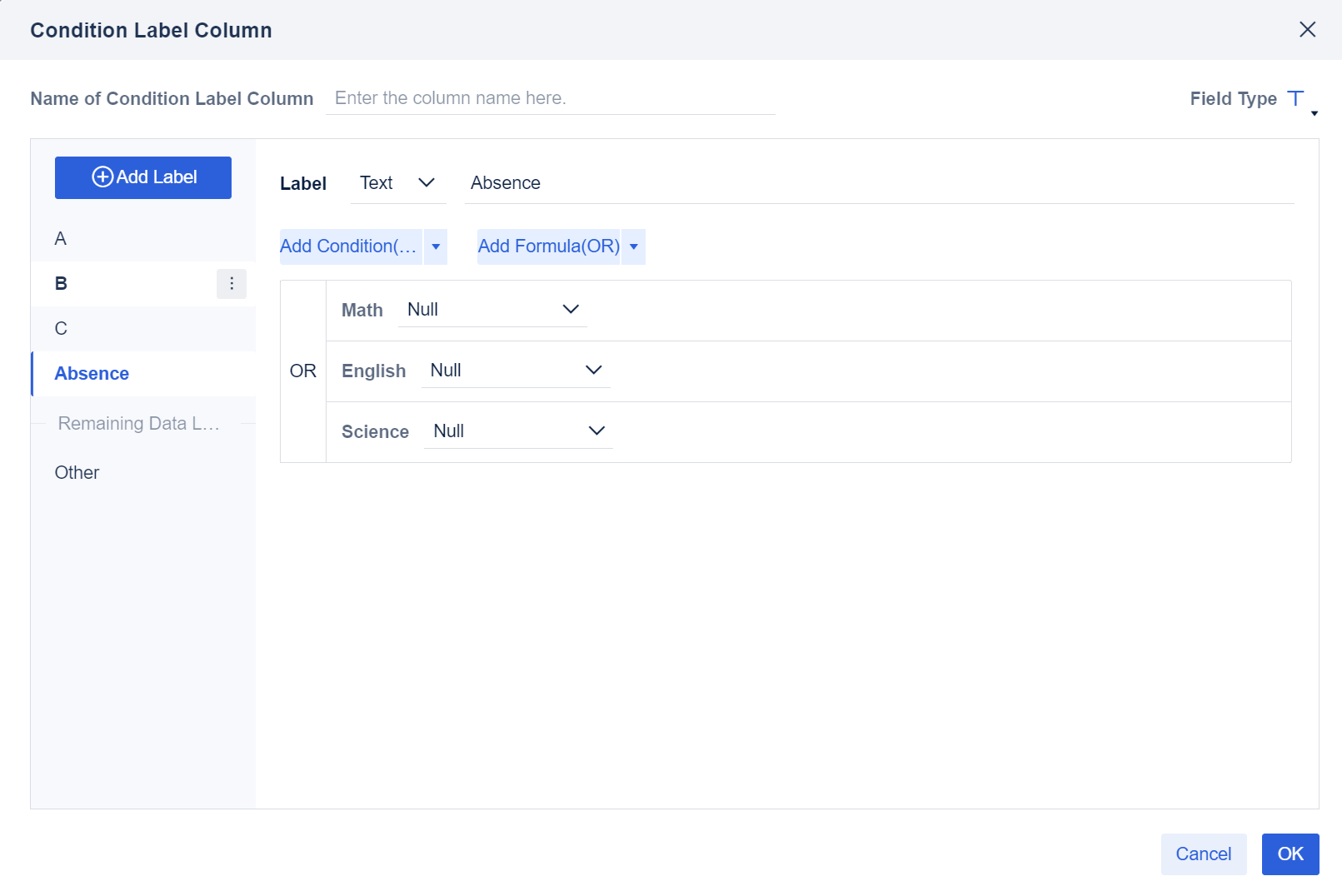Open the kebab menu next to label B
The height and width of the screenshot is (896, 1342).
pyautogui.click(x=232, y=283)
